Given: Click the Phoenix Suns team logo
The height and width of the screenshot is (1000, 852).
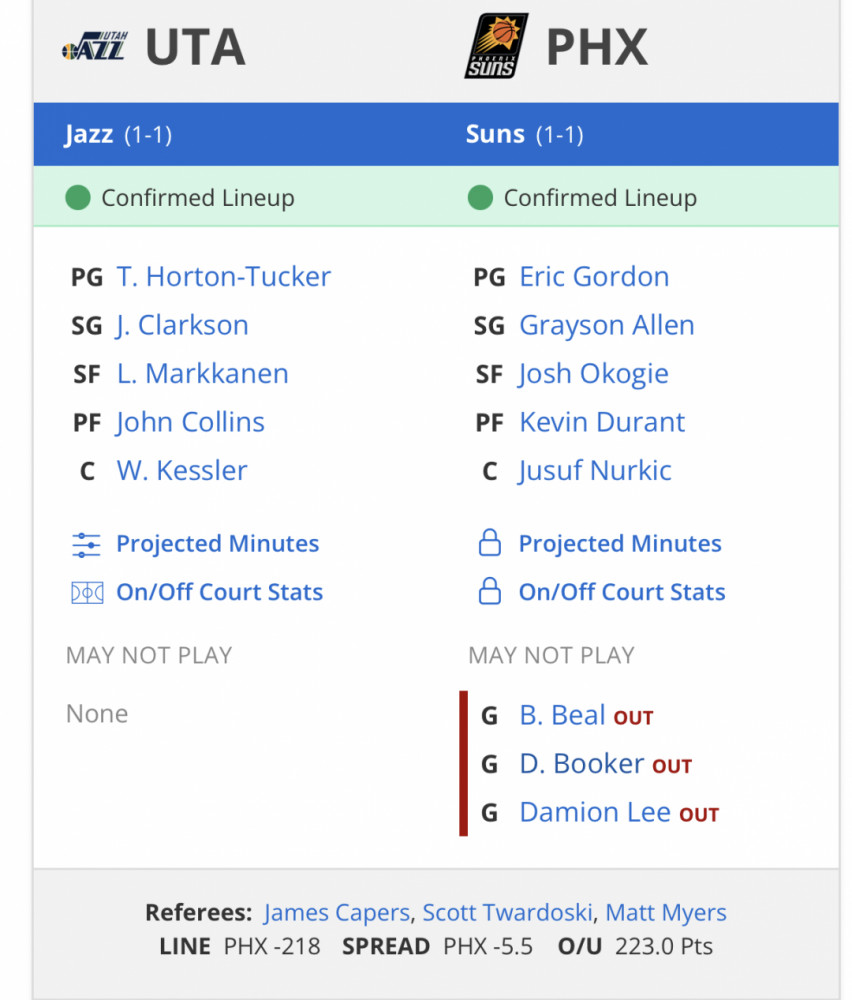Looking at the screenshot, I should coord(496,46).
